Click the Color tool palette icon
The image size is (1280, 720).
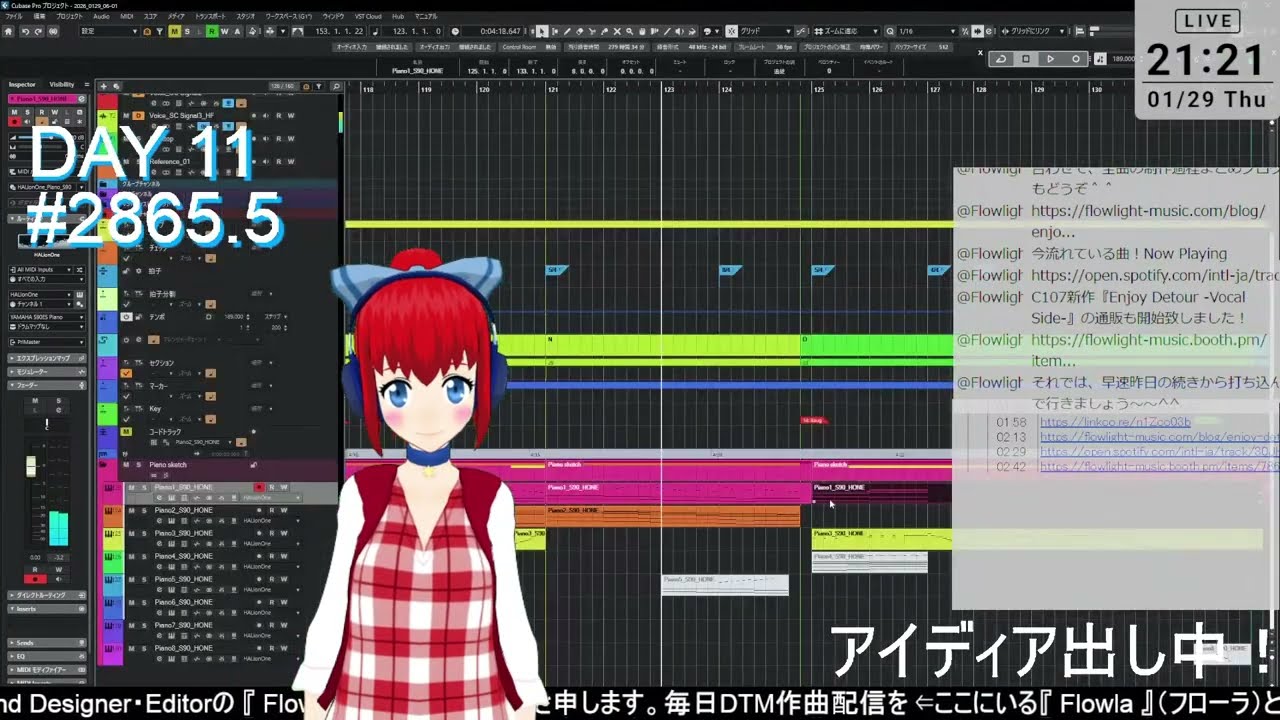(708, 31)
